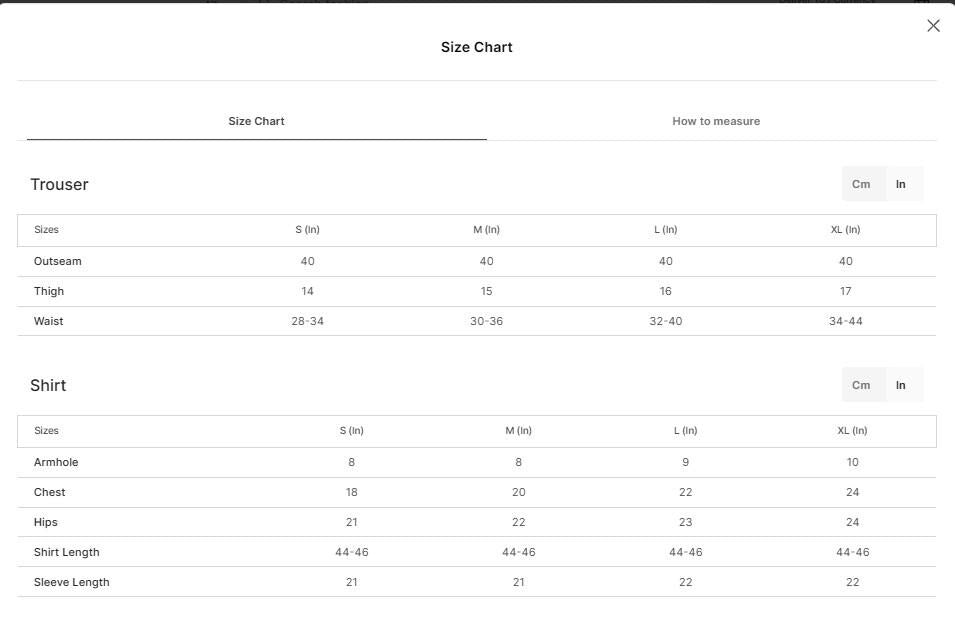Toggle Shirt units to In

(900, 385)
